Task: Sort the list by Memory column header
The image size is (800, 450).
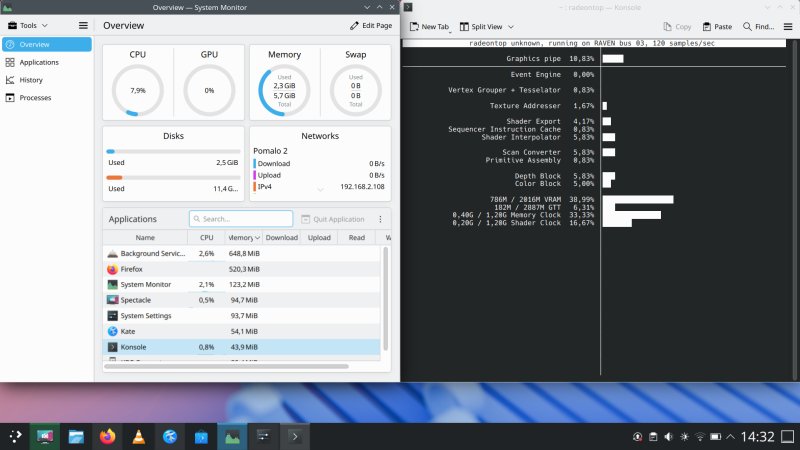Action: [242, 238]
